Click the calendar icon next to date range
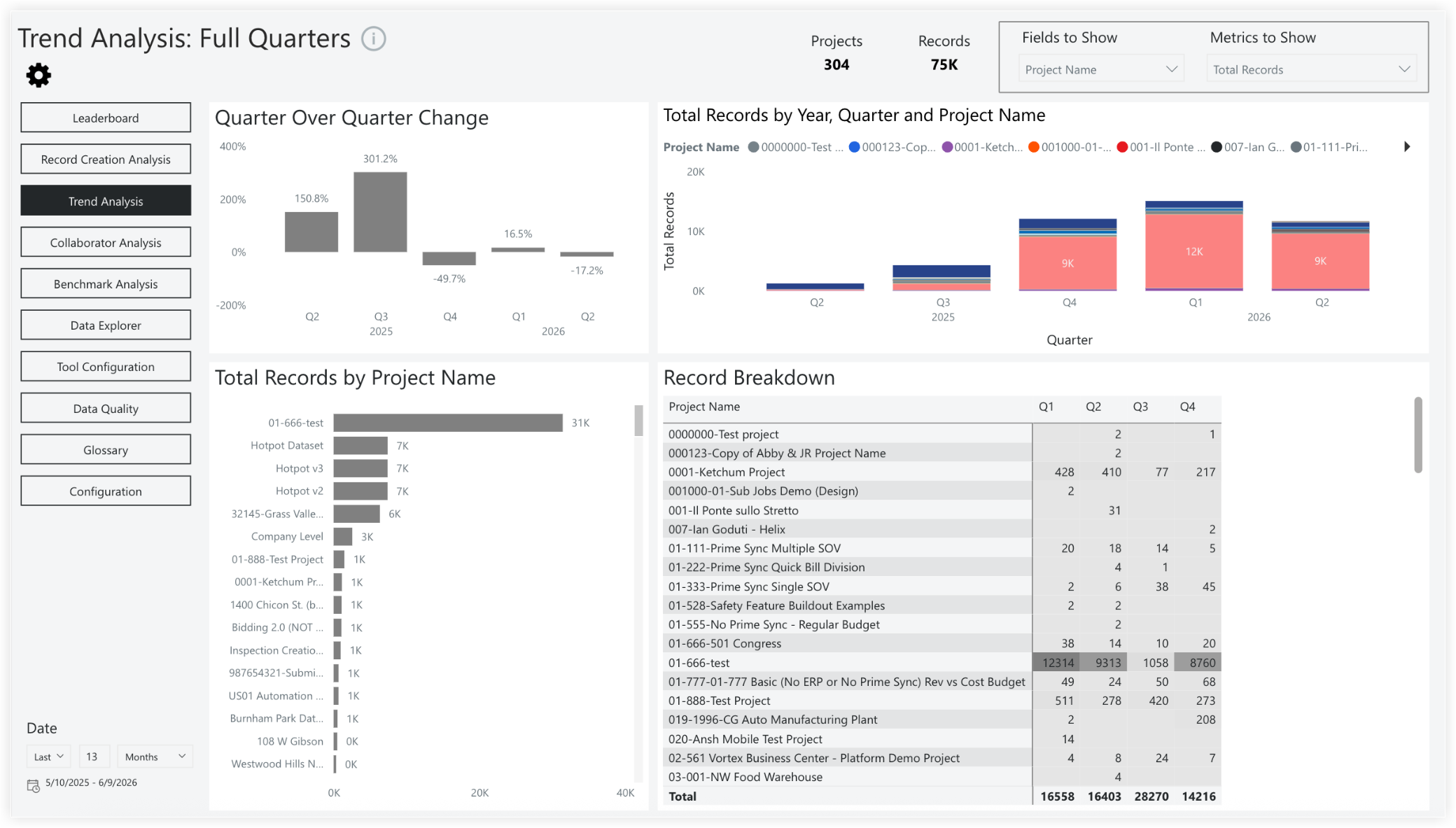The image size is (1456, 828). 33,785
